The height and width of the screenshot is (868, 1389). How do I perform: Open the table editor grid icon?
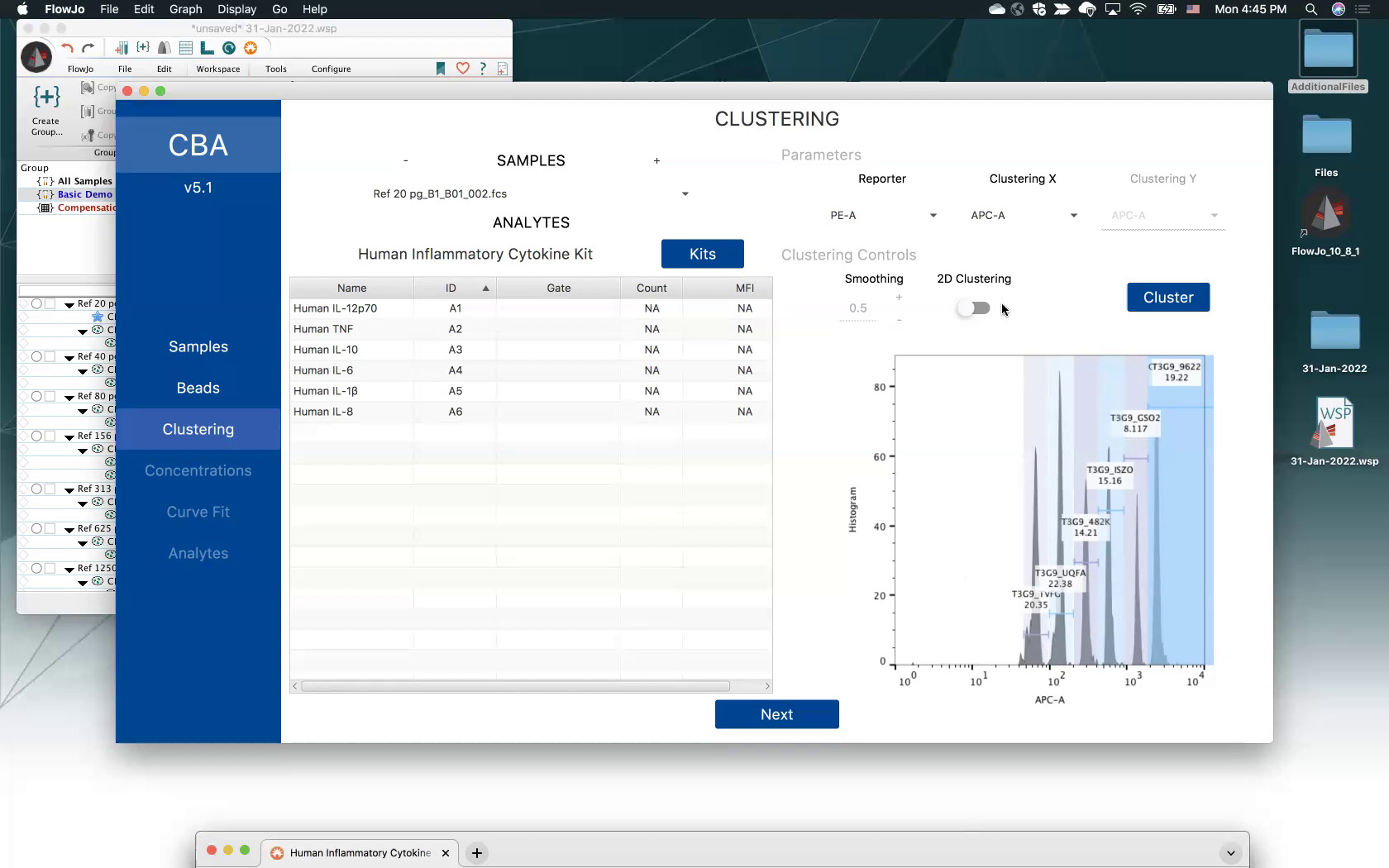coord(186,48)
